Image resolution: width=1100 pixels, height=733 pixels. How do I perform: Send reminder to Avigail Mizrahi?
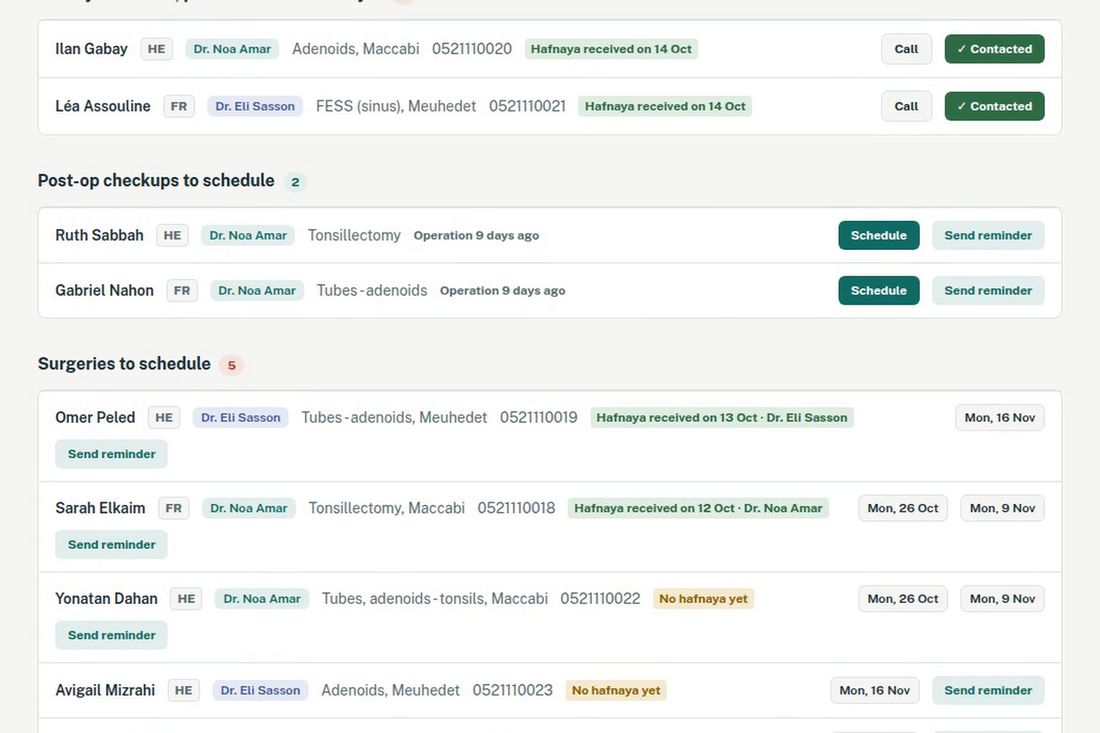[x=988, y=691]
